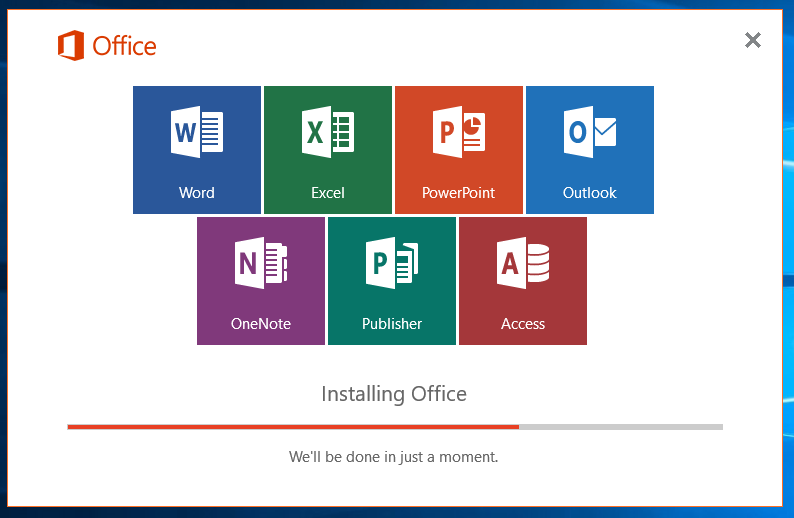Select the Excel app tile
The image size is (794, 518).
(328, 150)
